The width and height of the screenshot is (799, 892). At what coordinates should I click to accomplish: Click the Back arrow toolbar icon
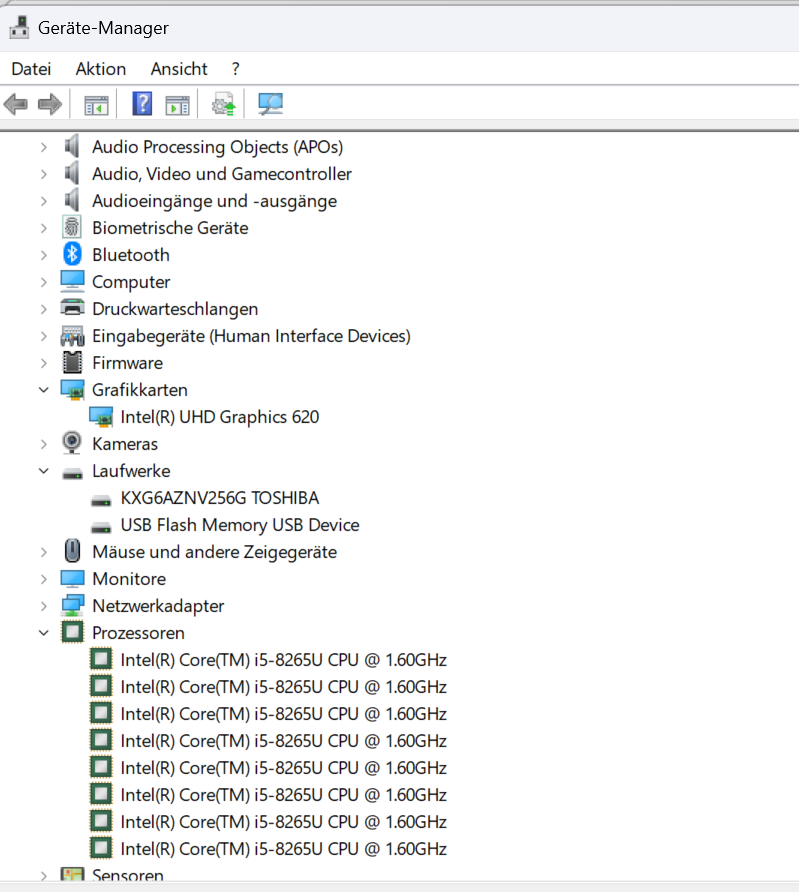click(x=15, y=104)
